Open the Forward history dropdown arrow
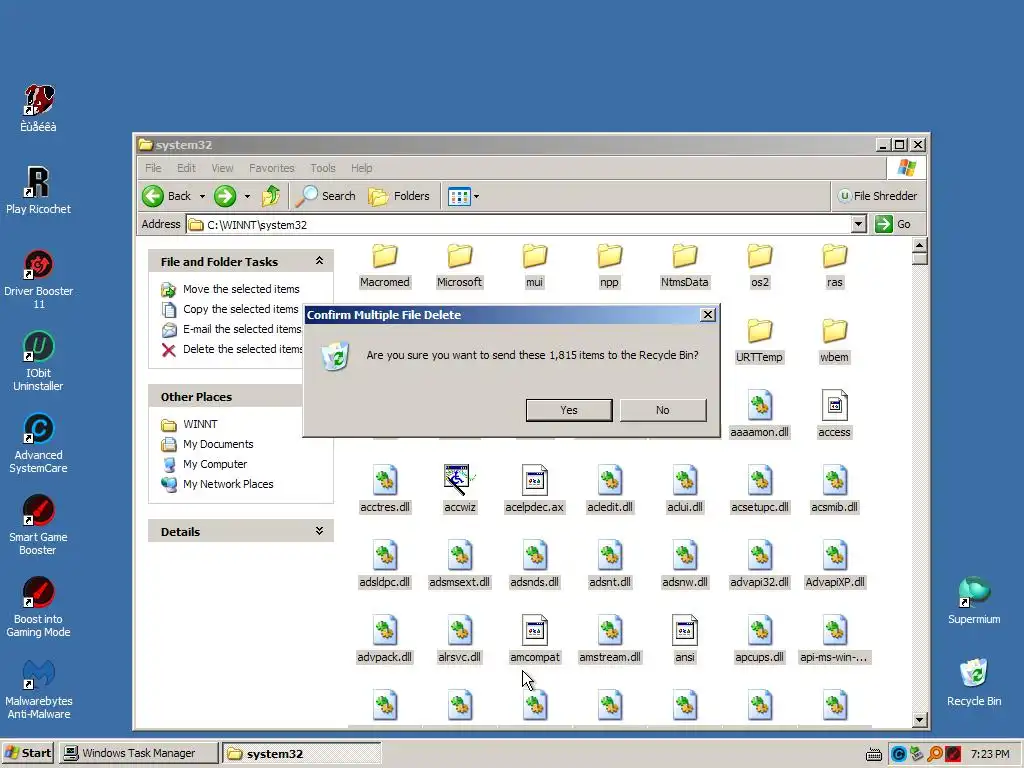 point(247,196)
